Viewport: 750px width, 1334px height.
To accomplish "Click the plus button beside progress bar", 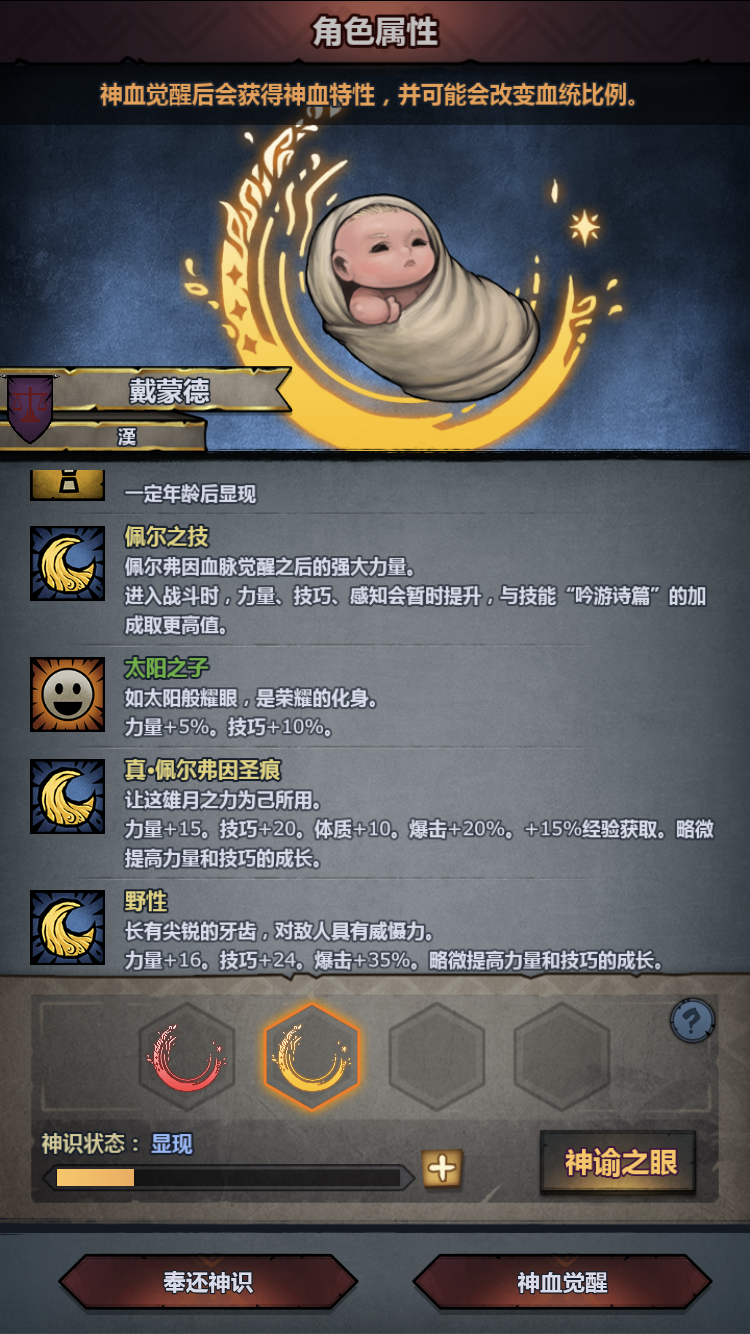I will 441,1168.
